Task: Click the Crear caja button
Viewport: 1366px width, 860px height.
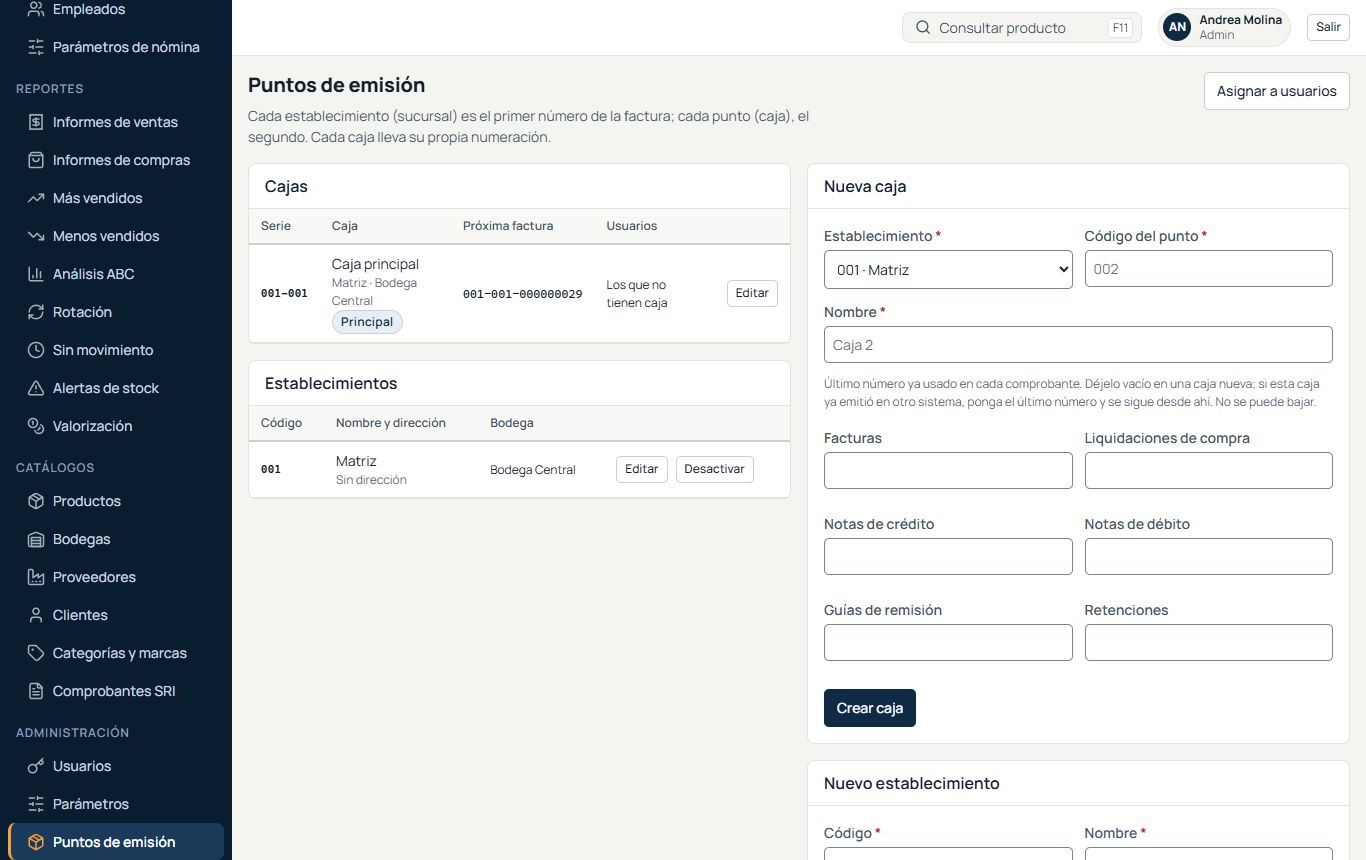Action: coord(870,708)
